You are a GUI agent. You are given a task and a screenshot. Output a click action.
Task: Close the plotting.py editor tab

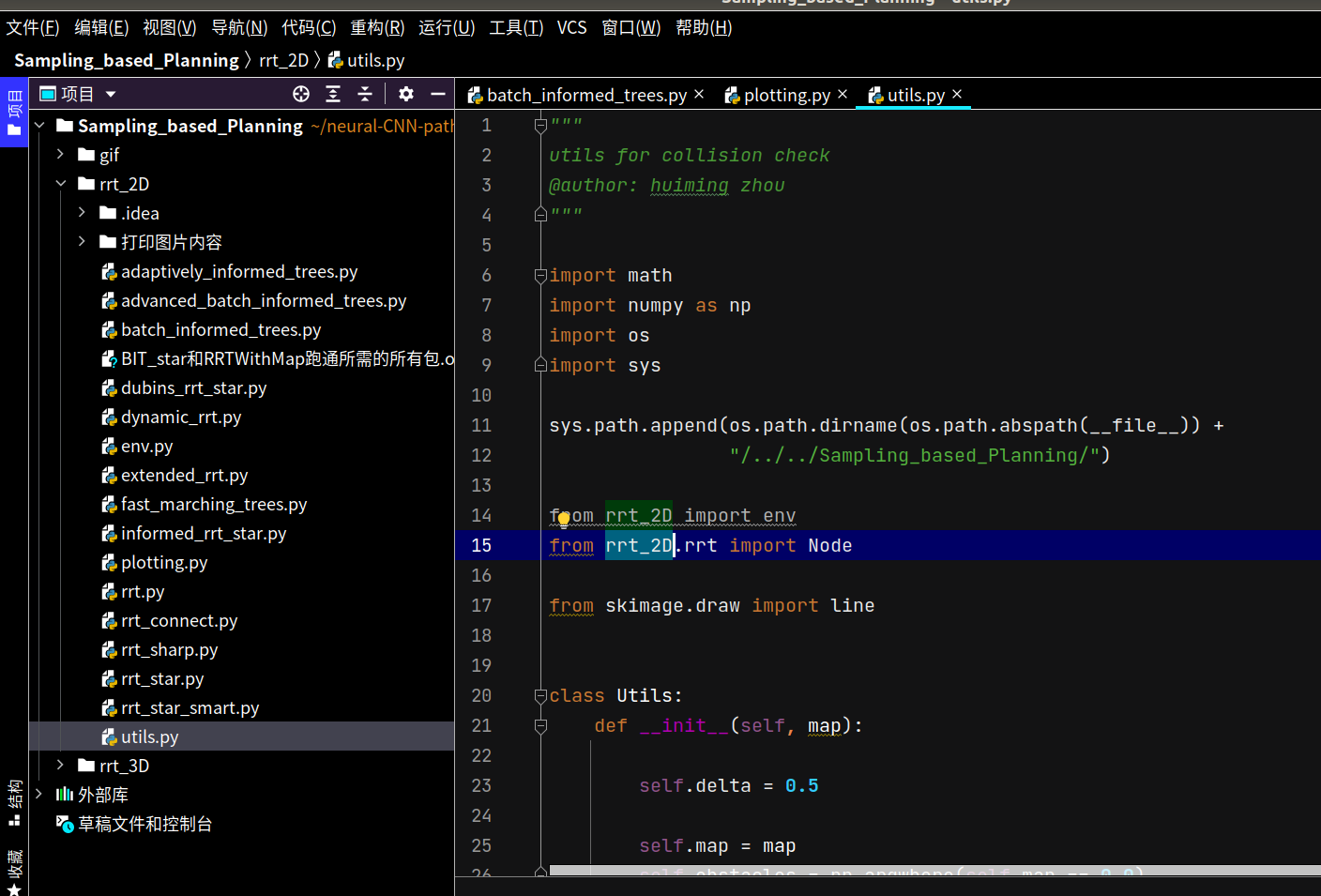click(843, 94)
